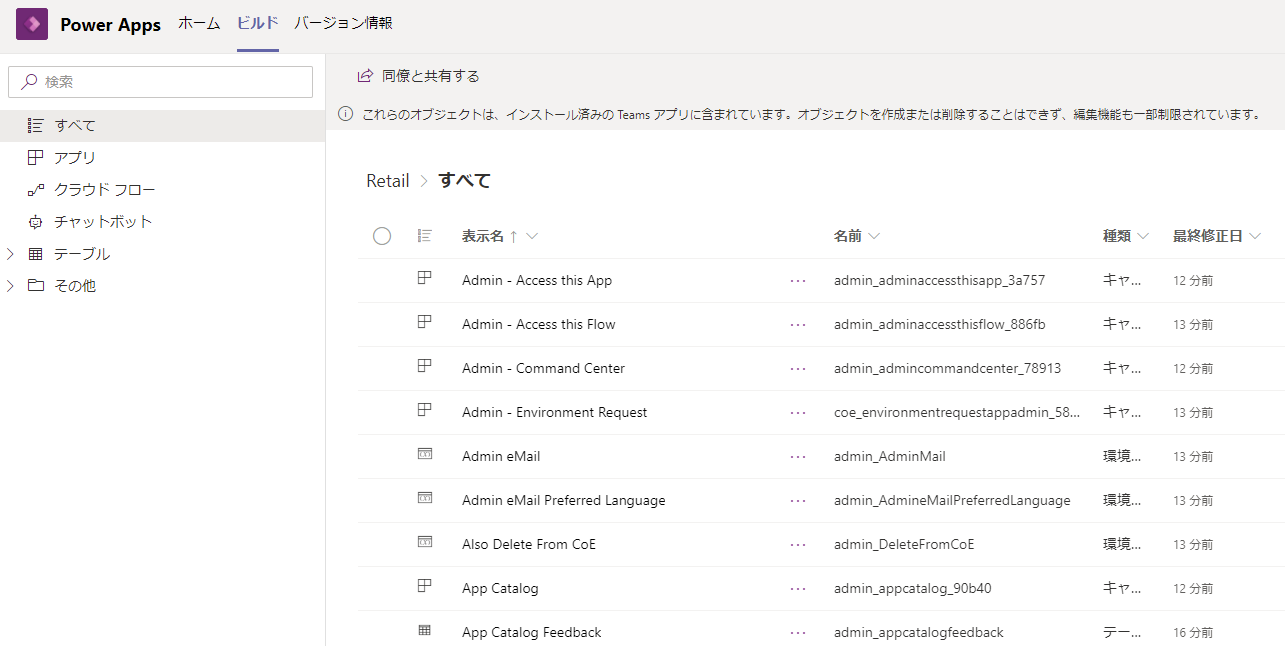
Task: Click the 同僚と共有する button
Action: coord(419,76)
